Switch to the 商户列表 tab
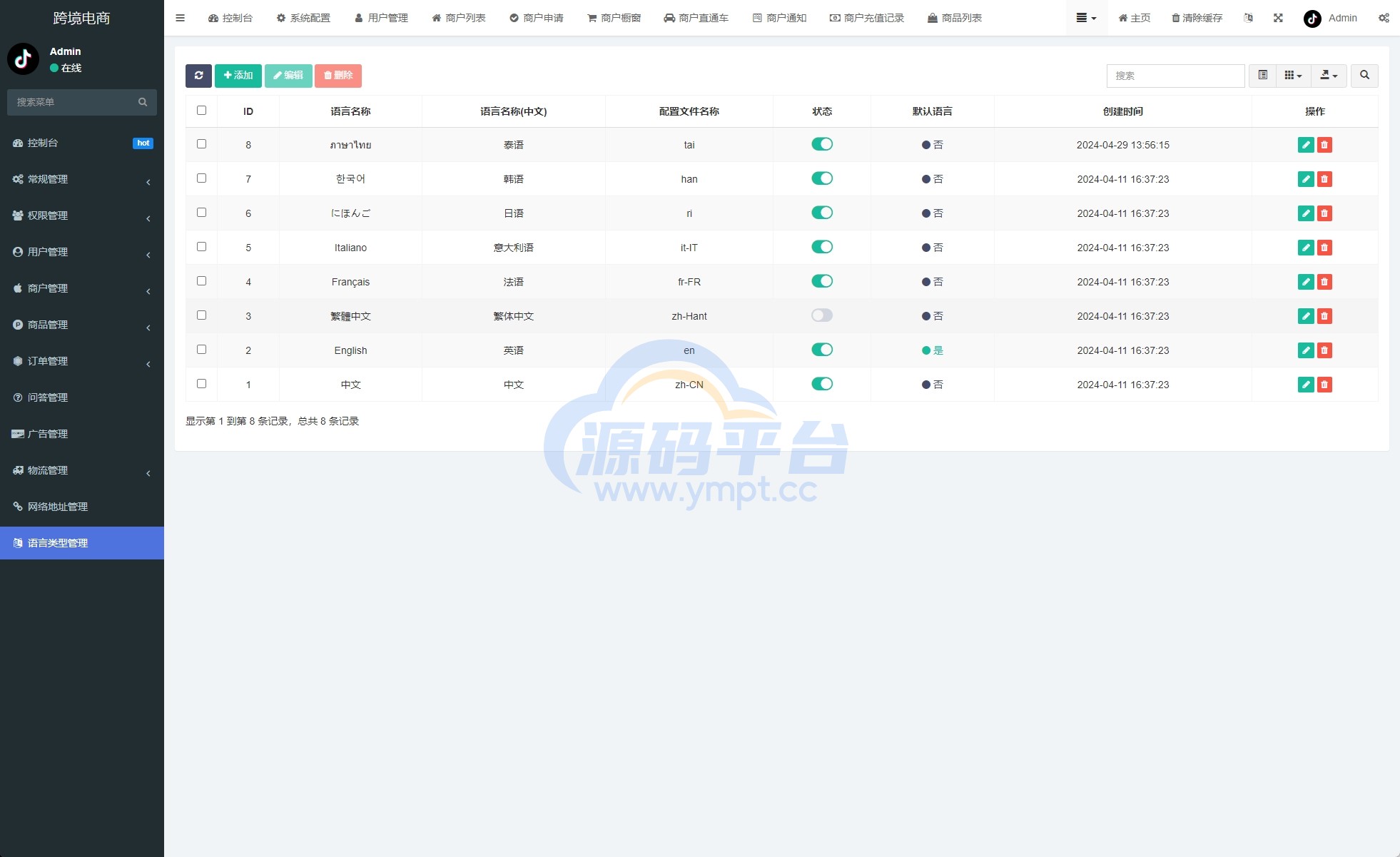Image resolution: width=1400 pixels, height=857 pixels. 459,18
